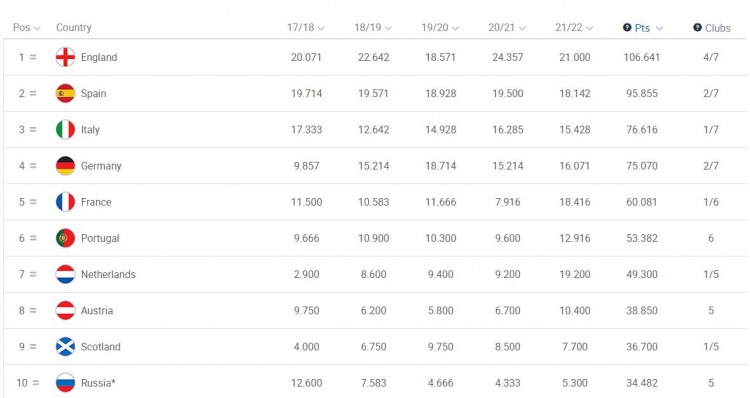Click the help icon beside Clubs

click(697, 28)
